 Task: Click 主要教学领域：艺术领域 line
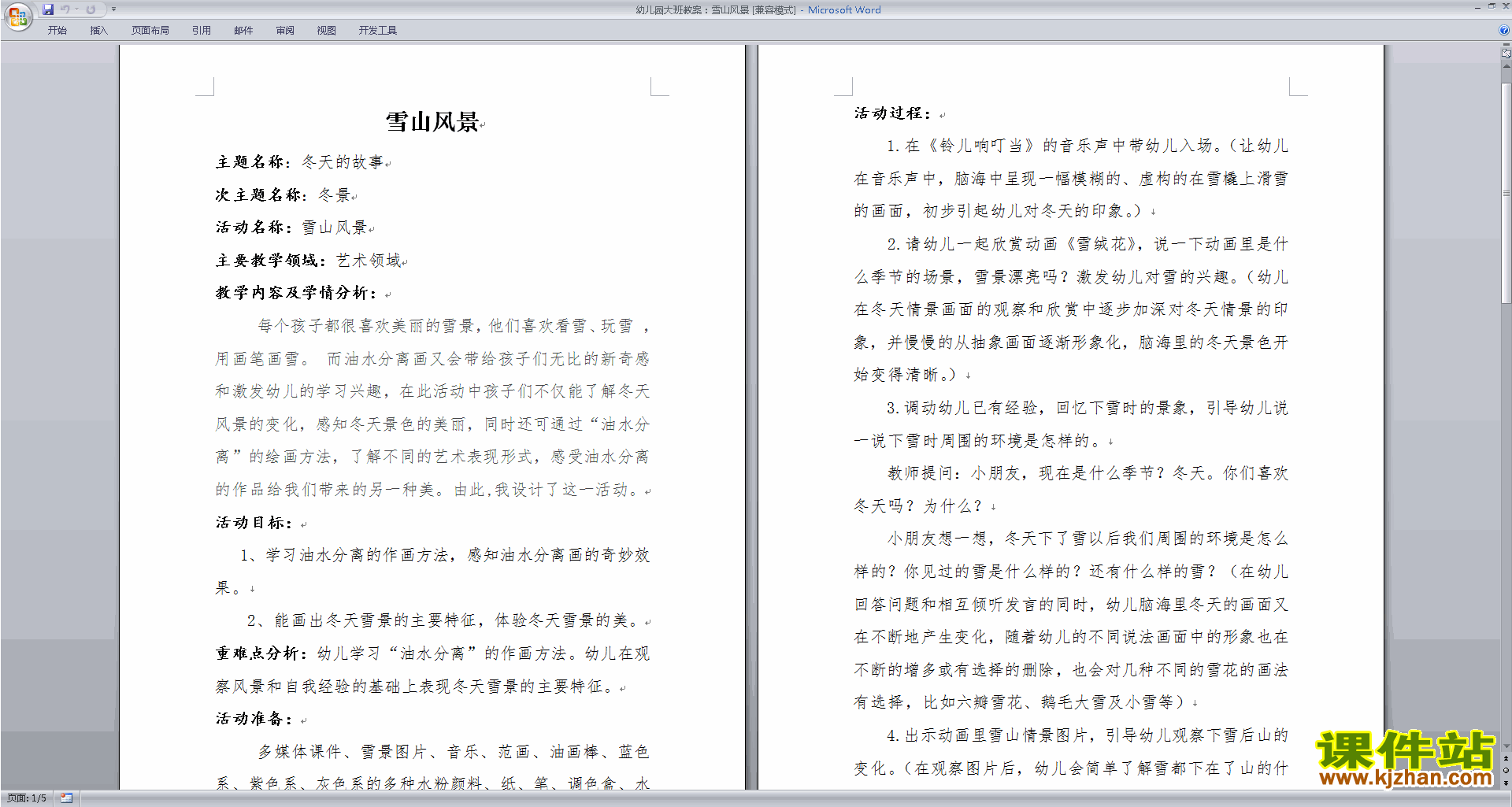309,261
